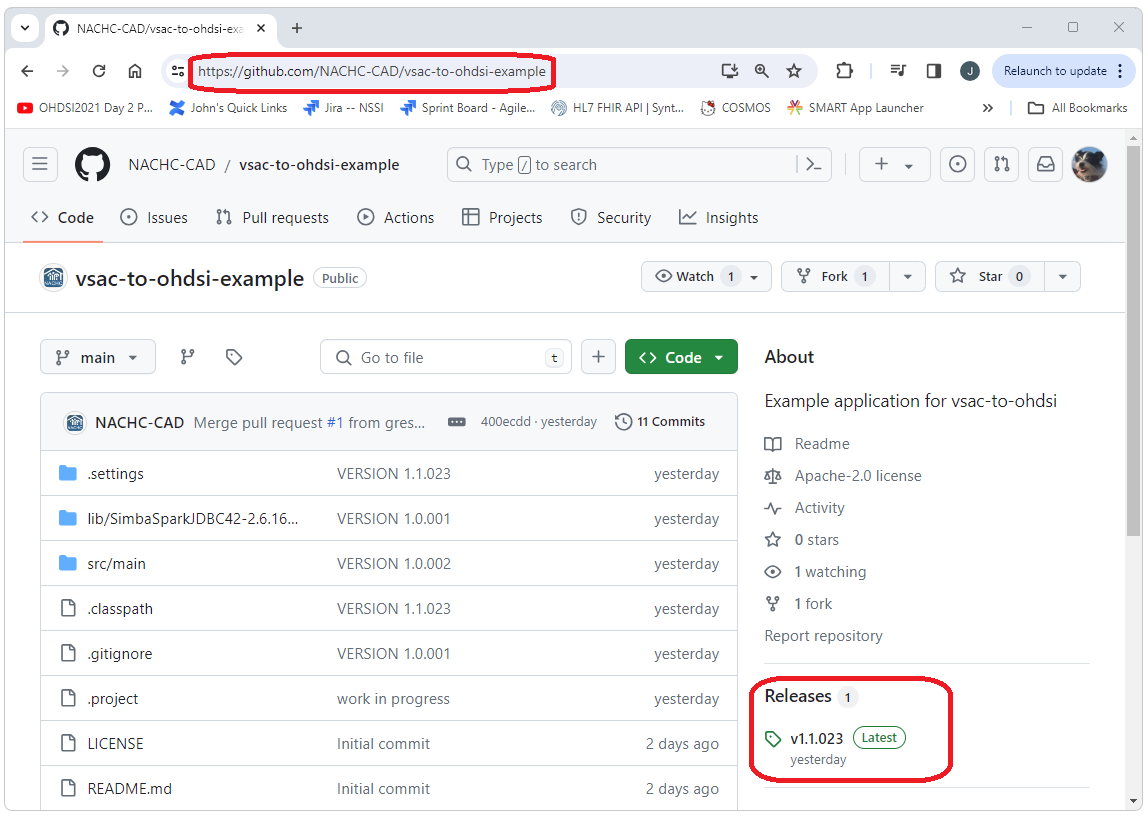The image size is (1148, 816).
Task: Open the user avatar profile menu
Action: (x=1089, y=165)
